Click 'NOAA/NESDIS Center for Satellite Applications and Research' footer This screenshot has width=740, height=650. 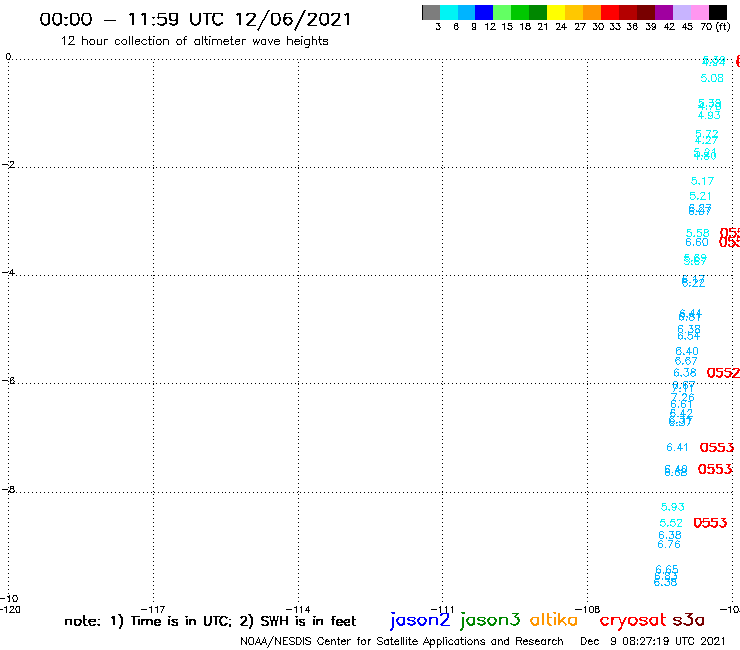pyautogui.click(x=402, y=642)
